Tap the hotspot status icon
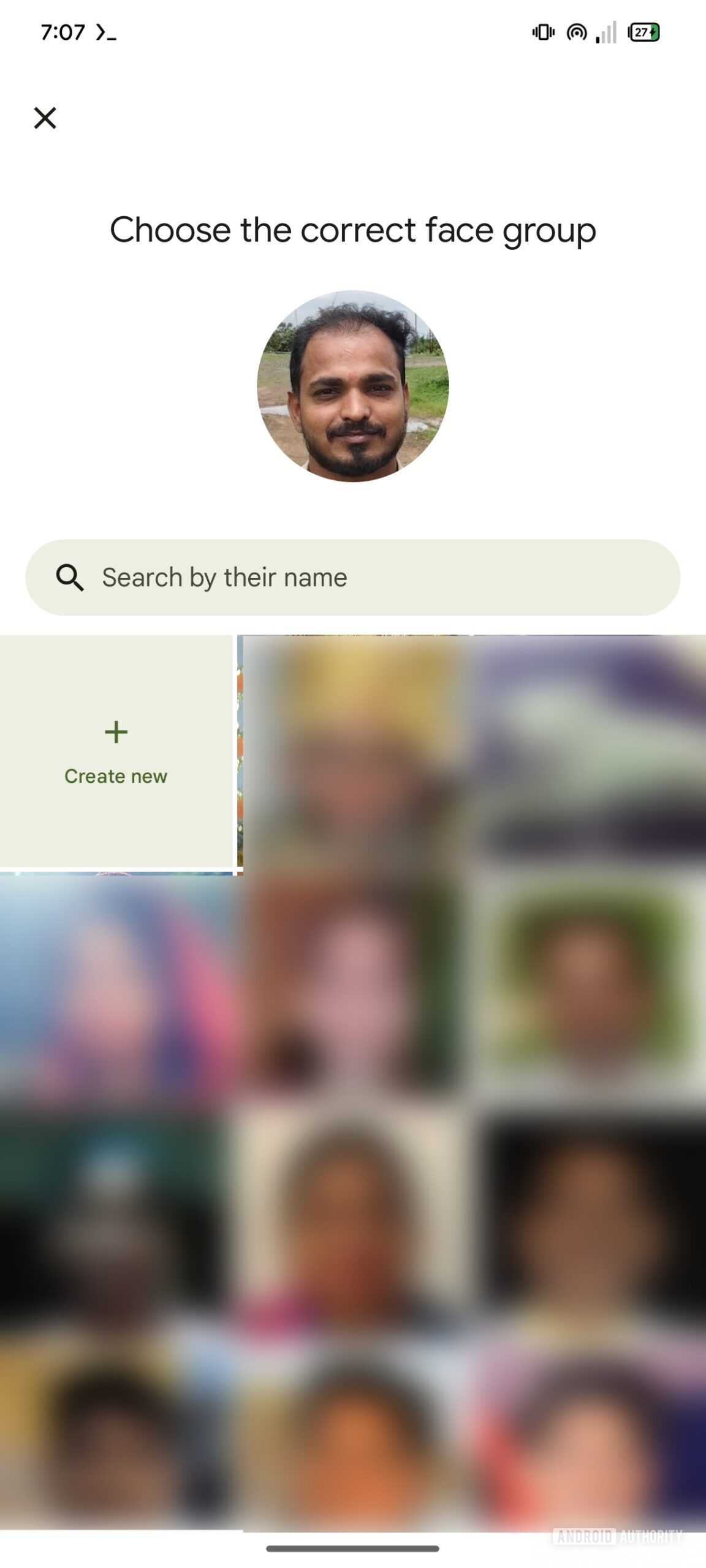 (x=577, y=32)
